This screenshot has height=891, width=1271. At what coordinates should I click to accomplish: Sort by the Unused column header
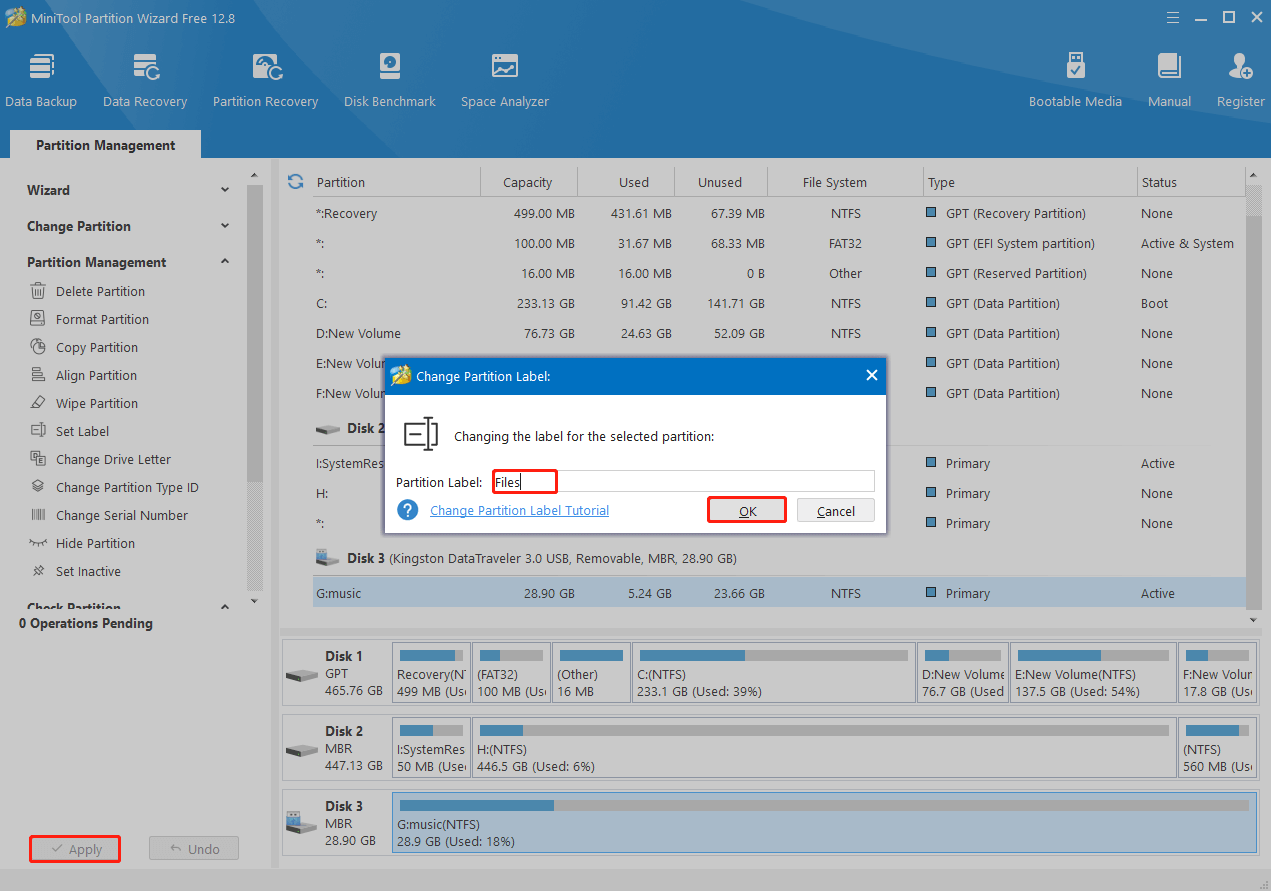pos(720,182)
